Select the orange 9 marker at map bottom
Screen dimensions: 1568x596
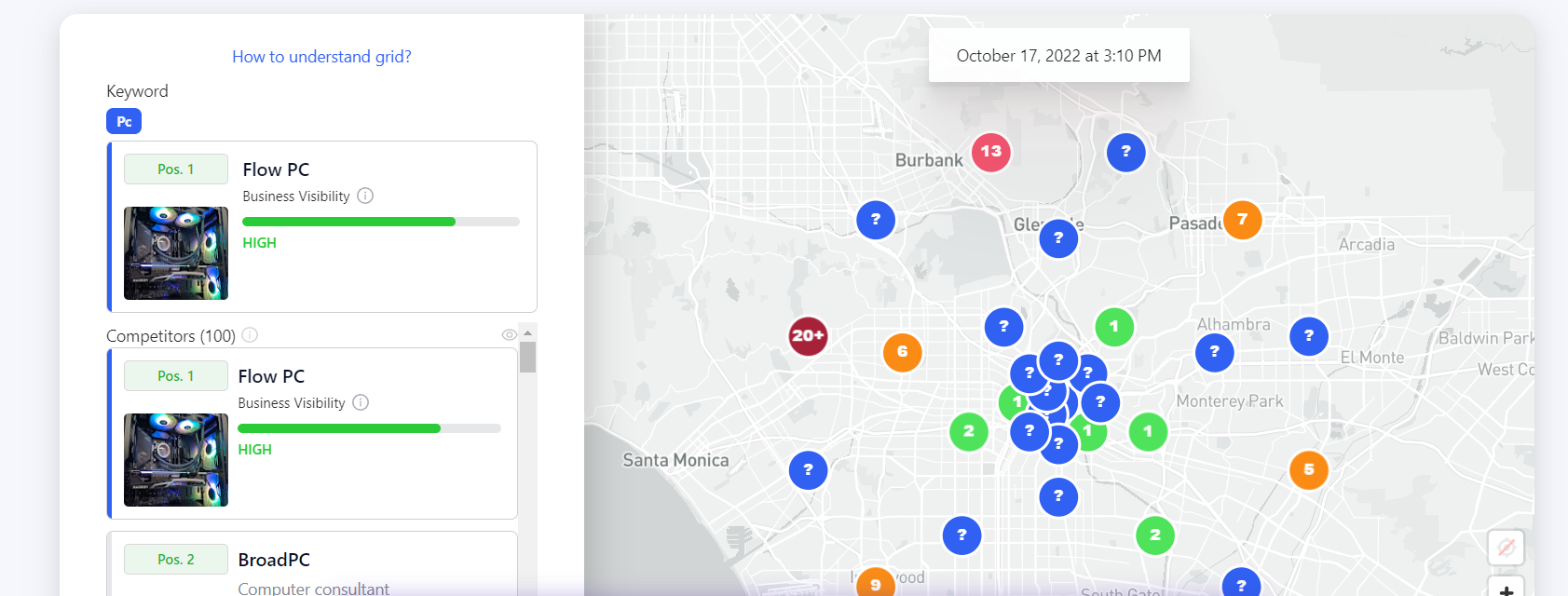click(875, 584)
